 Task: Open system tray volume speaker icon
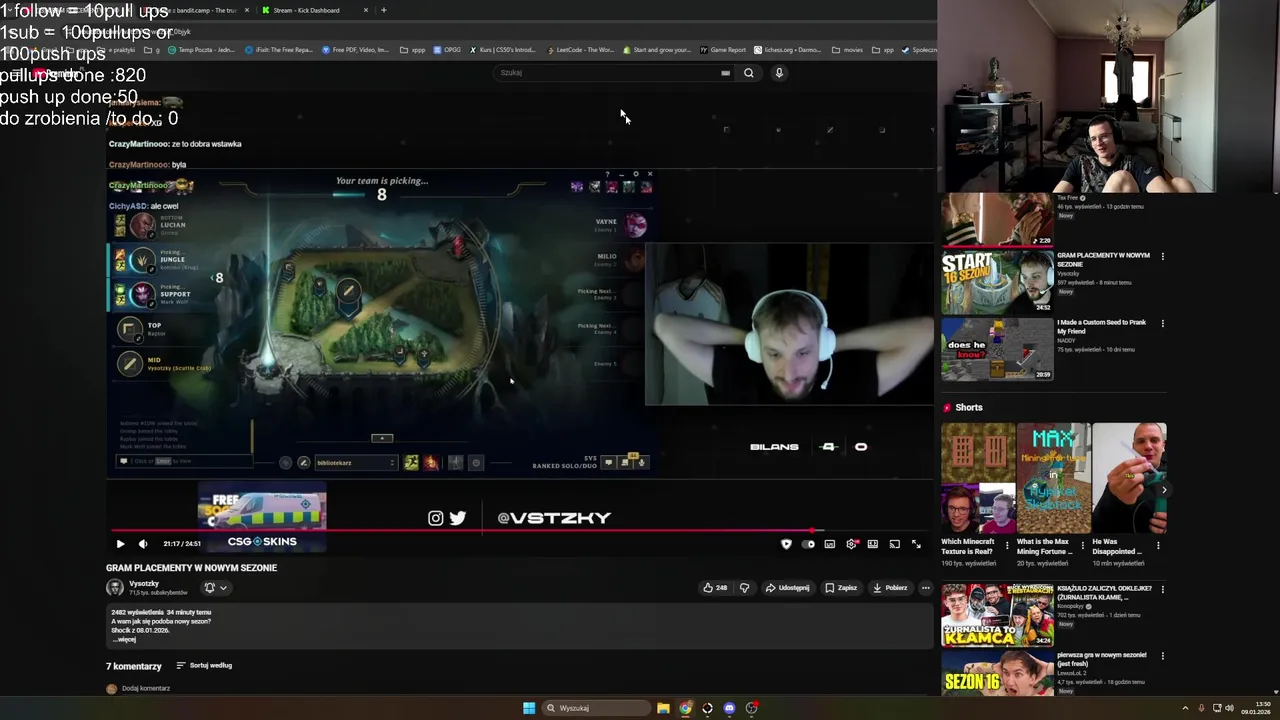(1229, 708)
